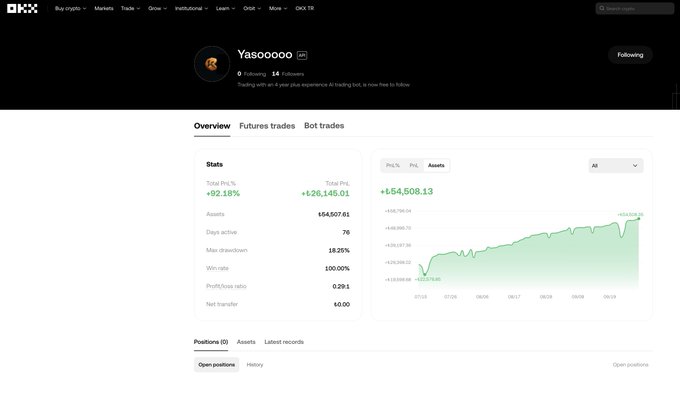The height and width of the screenshot is (394, 680).
Task: Click the API badge beside Yasooooo
Action: coord(302,55)
